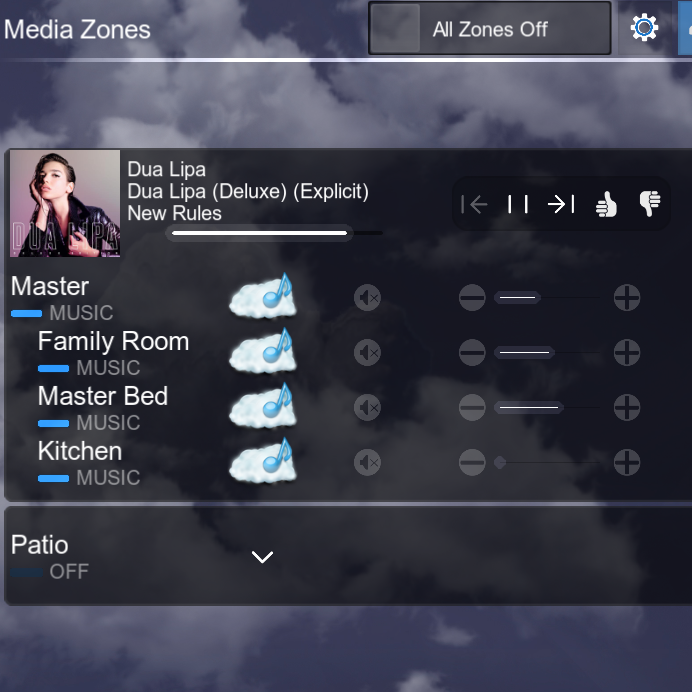Open the Family Room music source icon

pos(263,351)
